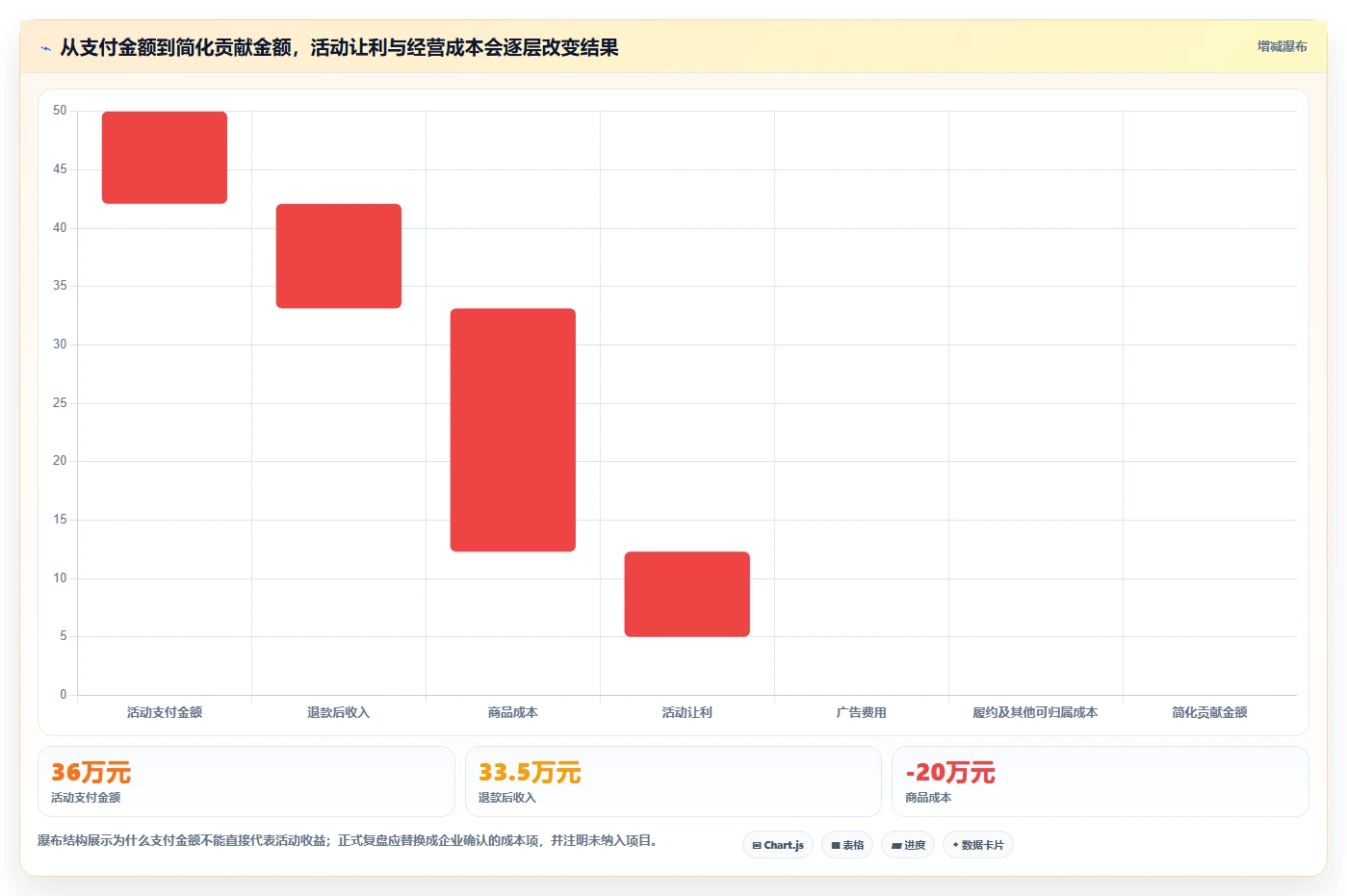Image resolution: width=1347 pixels, height=896 pixels.
Task: Click the 商品成本 axis label
Action: pos(513,712)
